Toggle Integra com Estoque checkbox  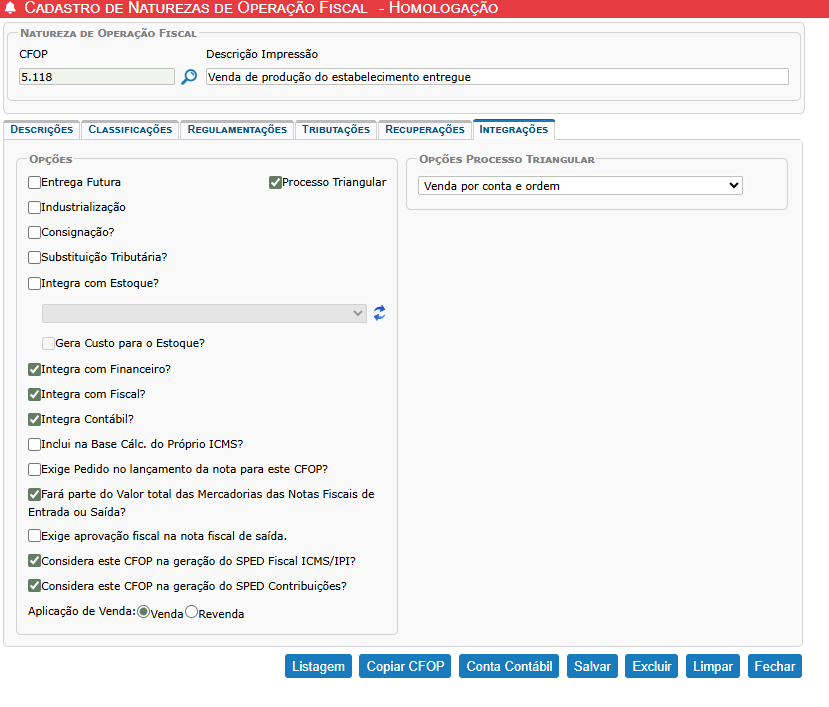[x=35, y=283]
